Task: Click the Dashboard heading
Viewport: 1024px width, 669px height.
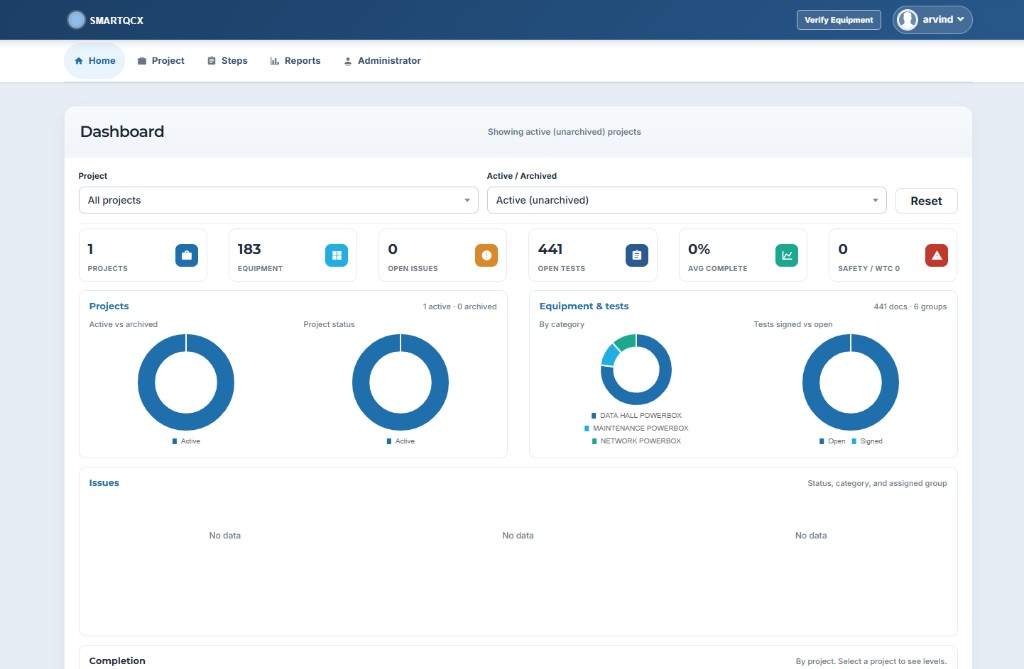Action: point(122,131)
